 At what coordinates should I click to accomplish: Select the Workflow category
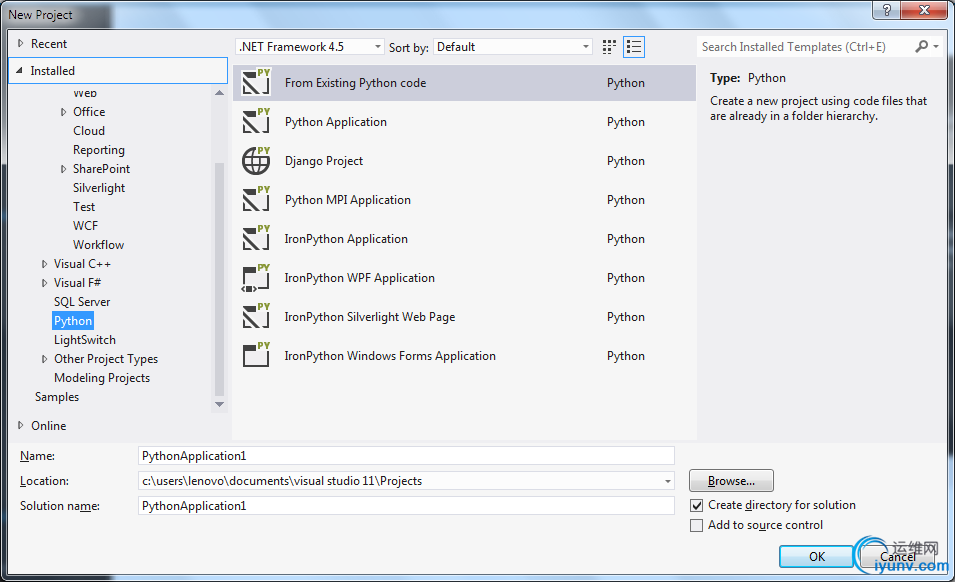coord(99,245)
